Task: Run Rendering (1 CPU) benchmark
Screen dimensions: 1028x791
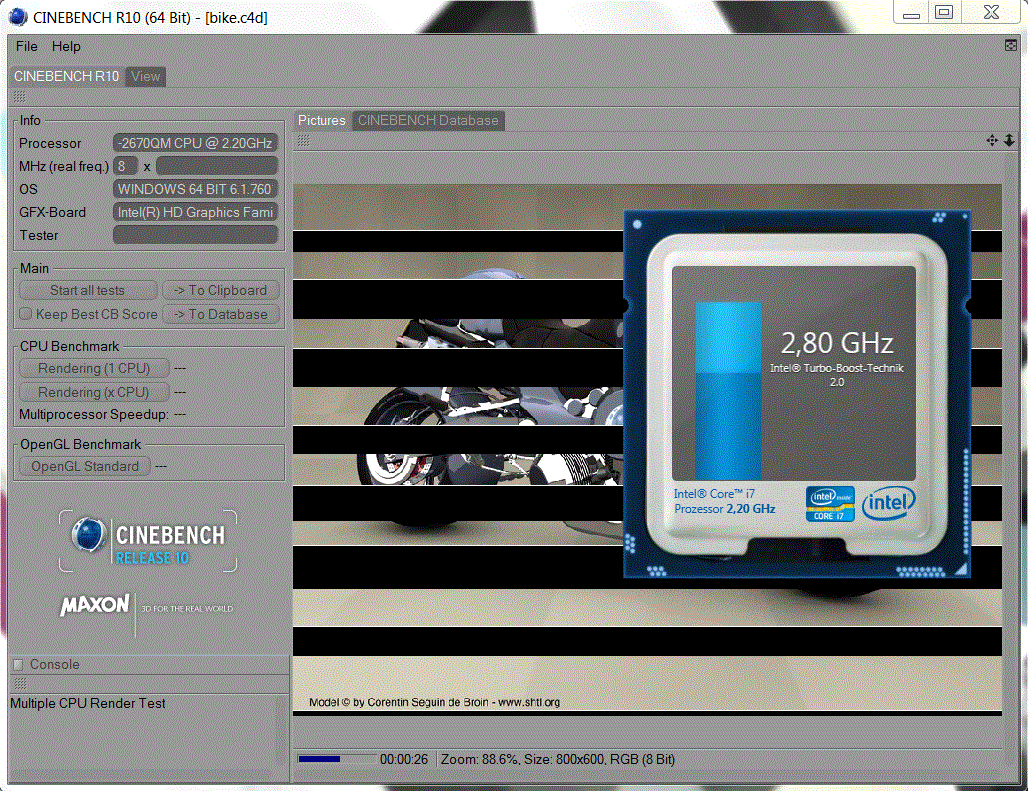Action: point(94,368)
